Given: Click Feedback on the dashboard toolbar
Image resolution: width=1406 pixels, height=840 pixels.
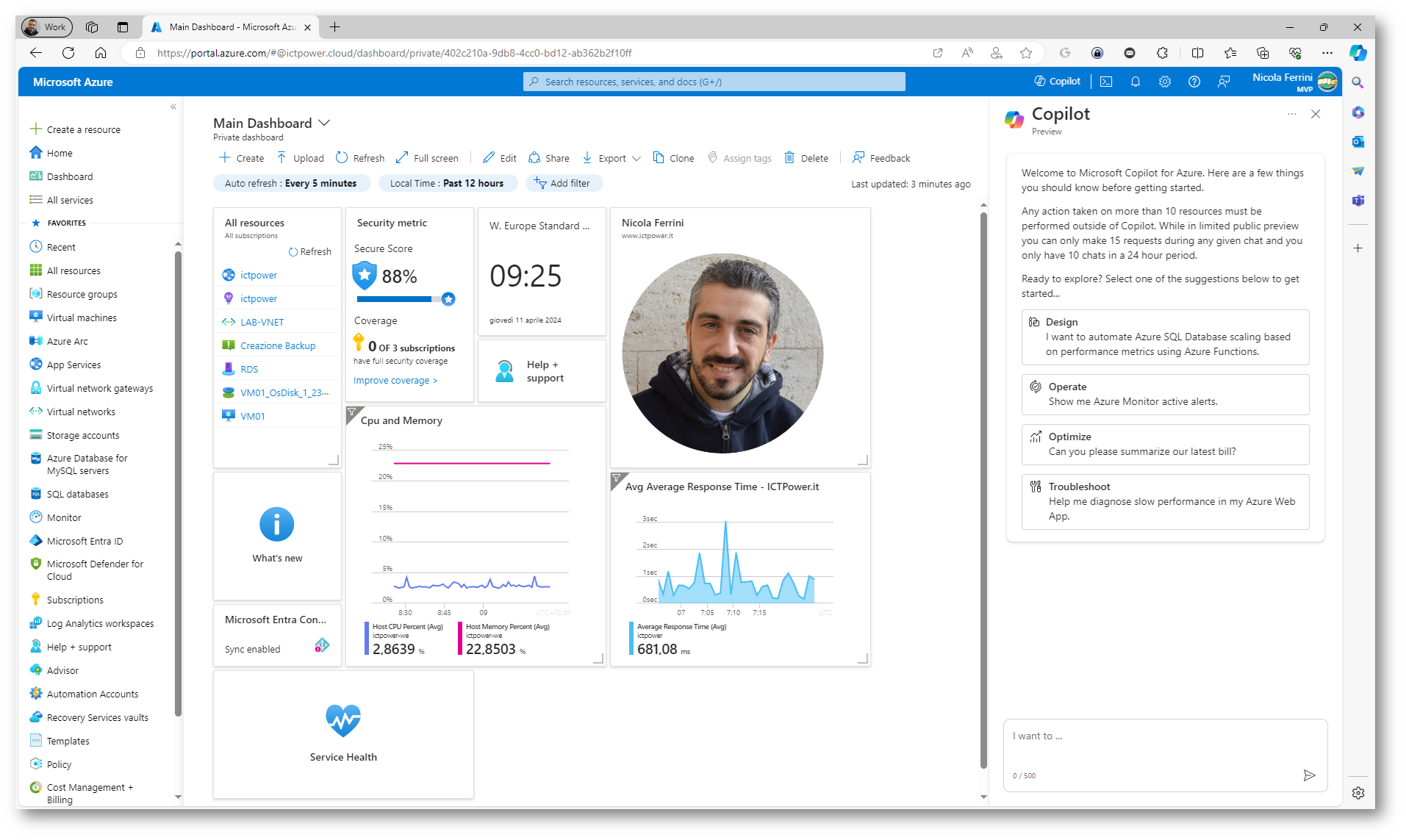Looking at the screenshot, I should coord(881,158).
